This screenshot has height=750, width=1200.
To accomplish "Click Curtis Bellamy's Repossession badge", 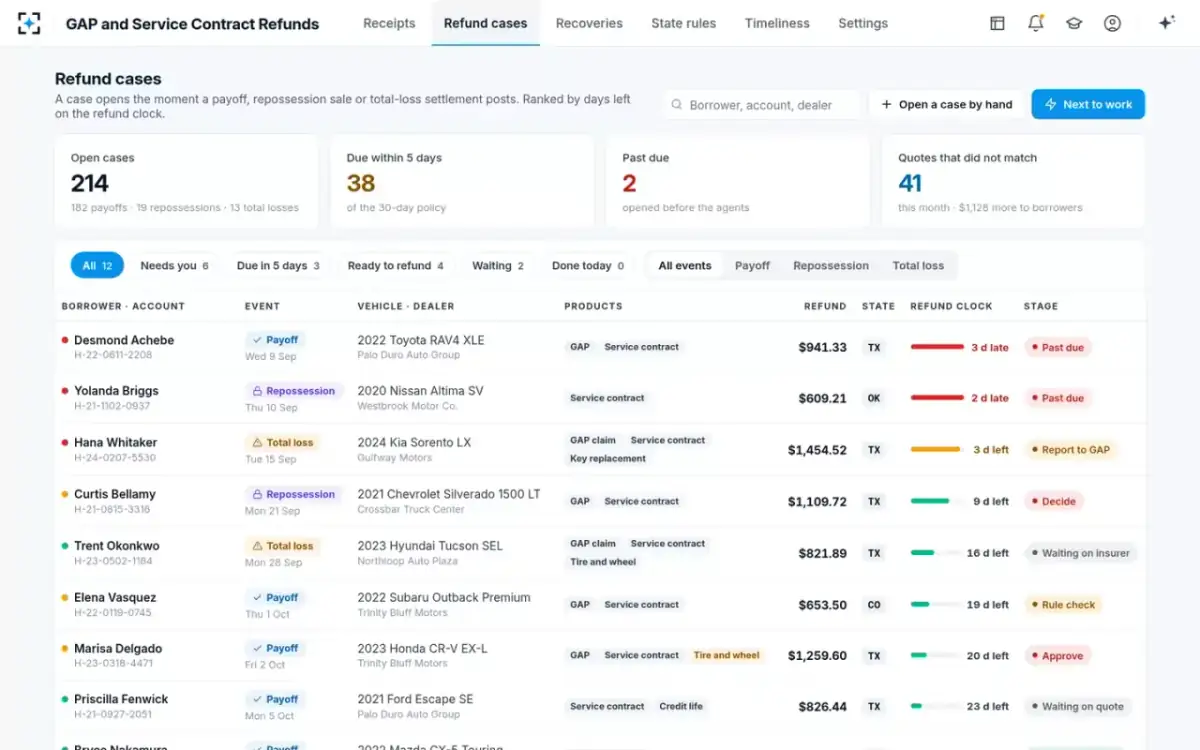I will 294,494.
